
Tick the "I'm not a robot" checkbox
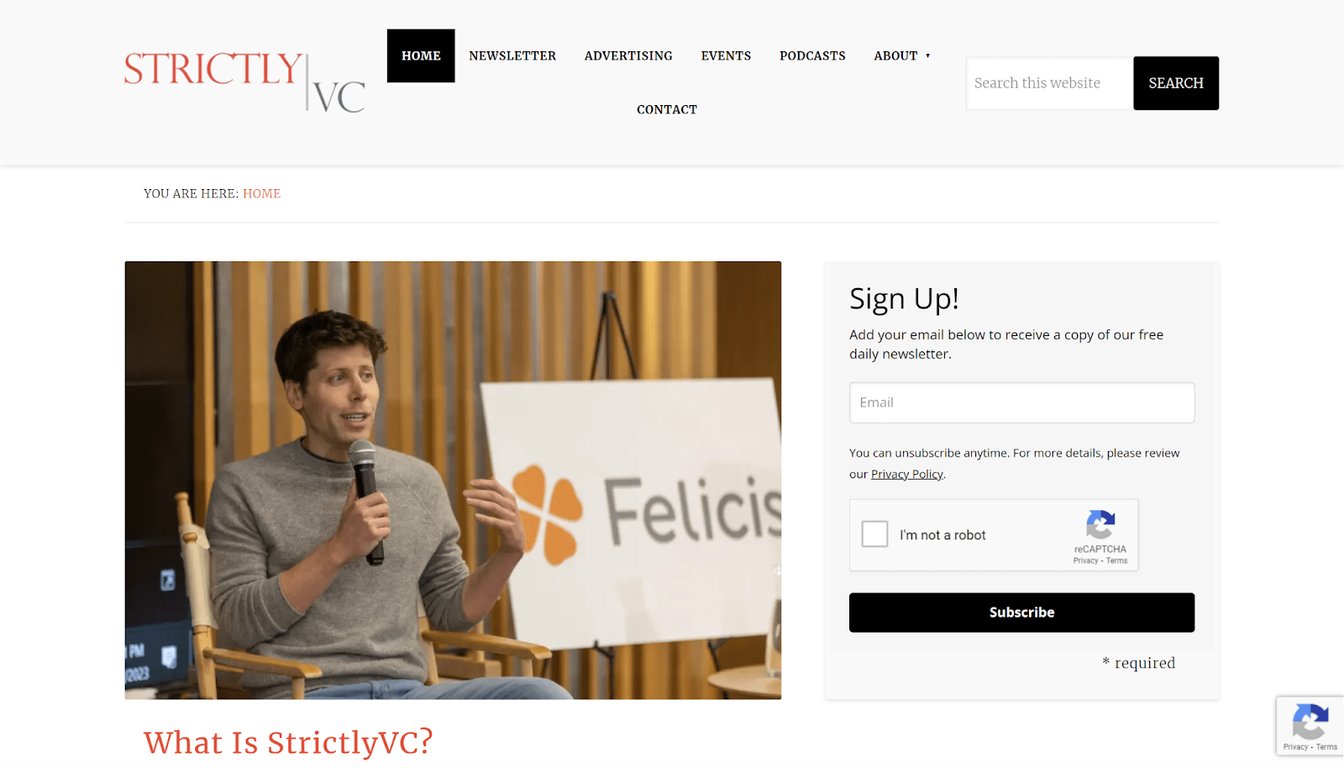(x=875, y=534)
